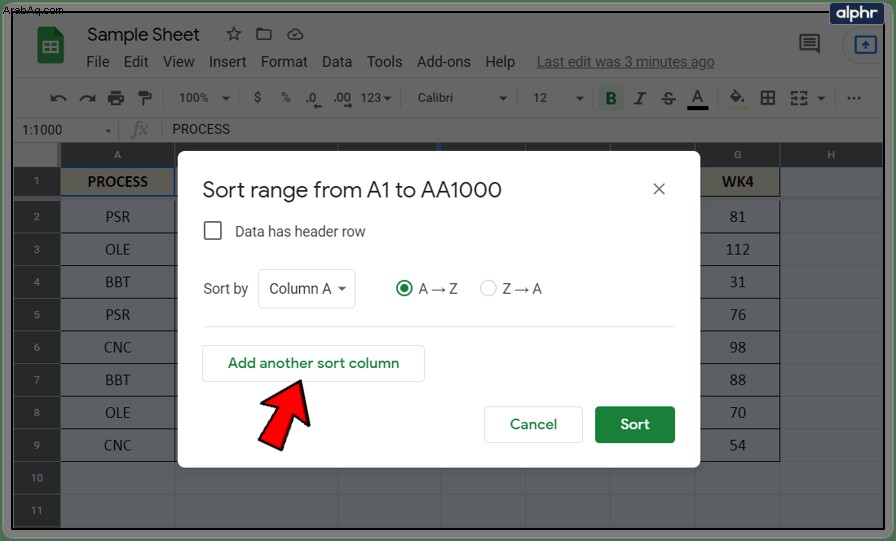Open the Data menu
This screenshot has height=541, width=896.
(x=337, y=62)
